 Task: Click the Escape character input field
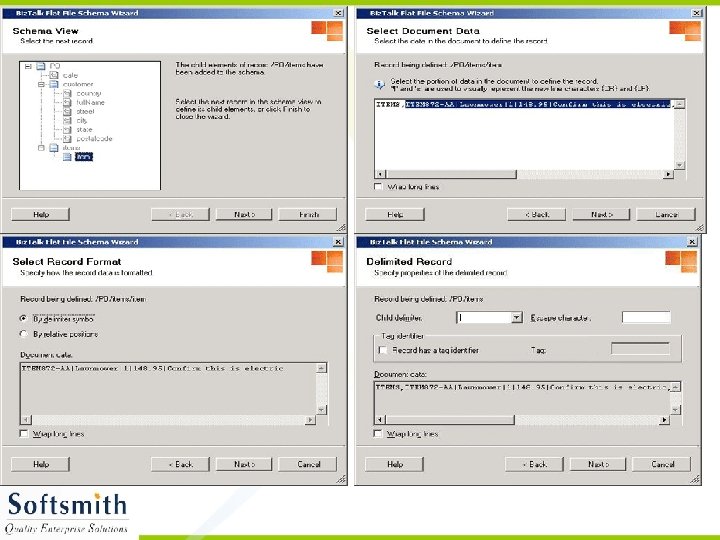point(646,317)
